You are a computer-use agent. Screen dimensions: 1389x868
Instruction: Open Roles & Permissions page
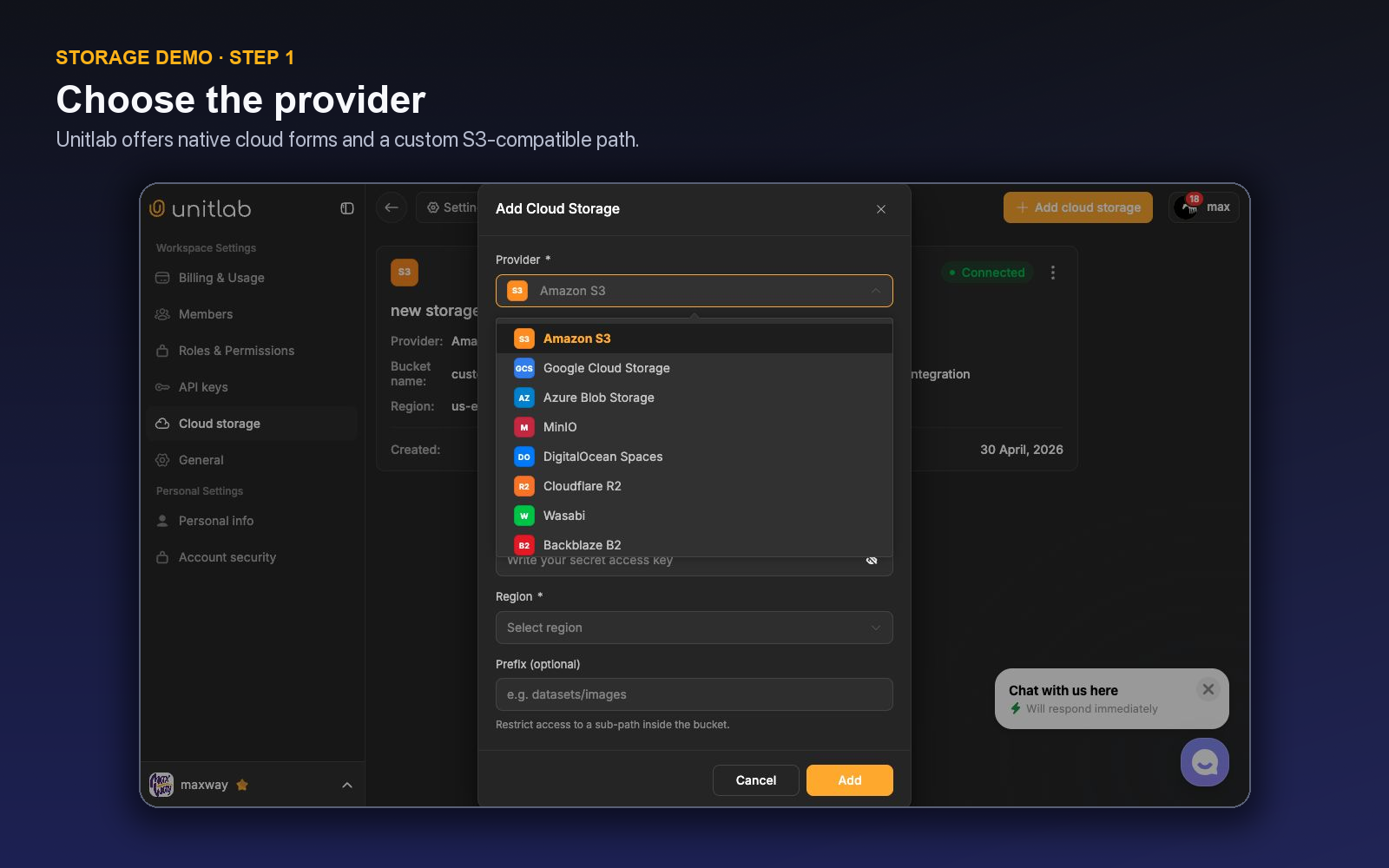point(252,351)
